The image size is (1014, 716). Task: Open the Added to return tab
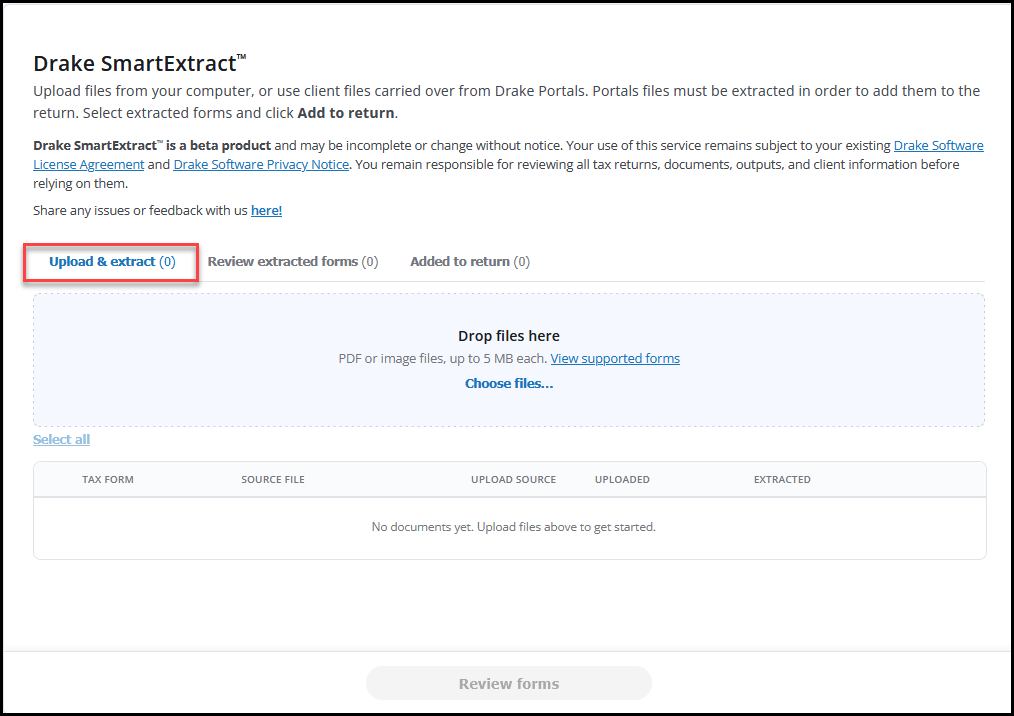469,262
